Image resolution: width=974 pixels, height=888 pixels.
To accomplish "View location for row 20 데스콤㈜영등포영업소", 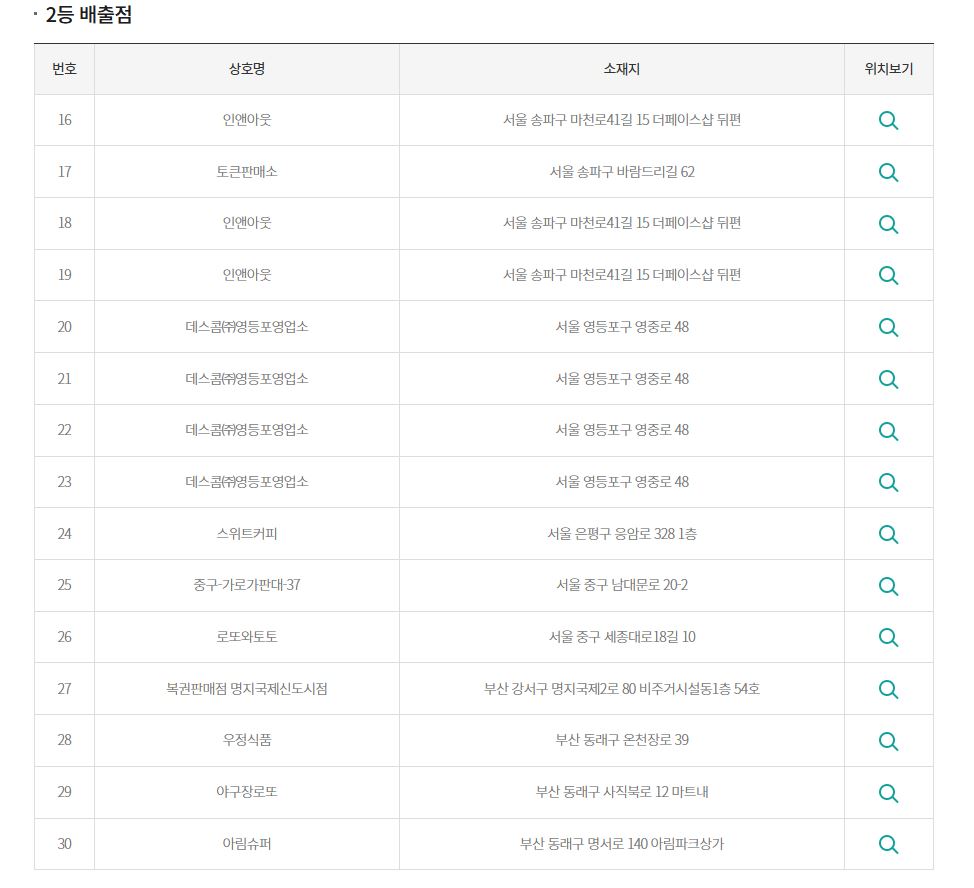I will point(888,327).
